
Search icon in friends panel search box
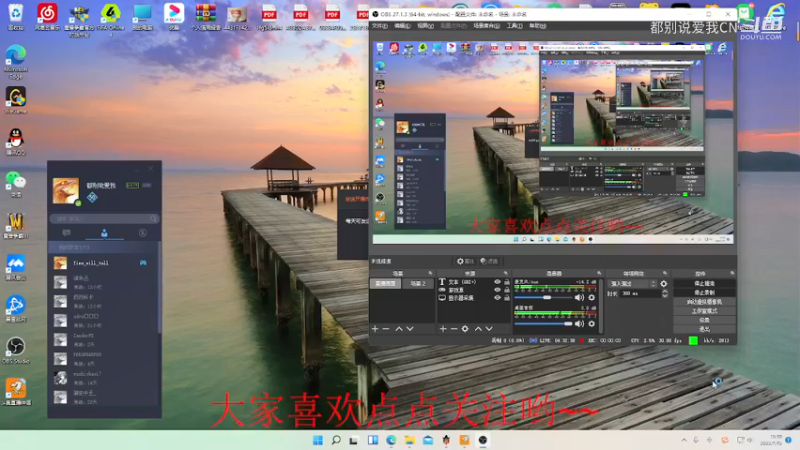click(x=153, y=218)
